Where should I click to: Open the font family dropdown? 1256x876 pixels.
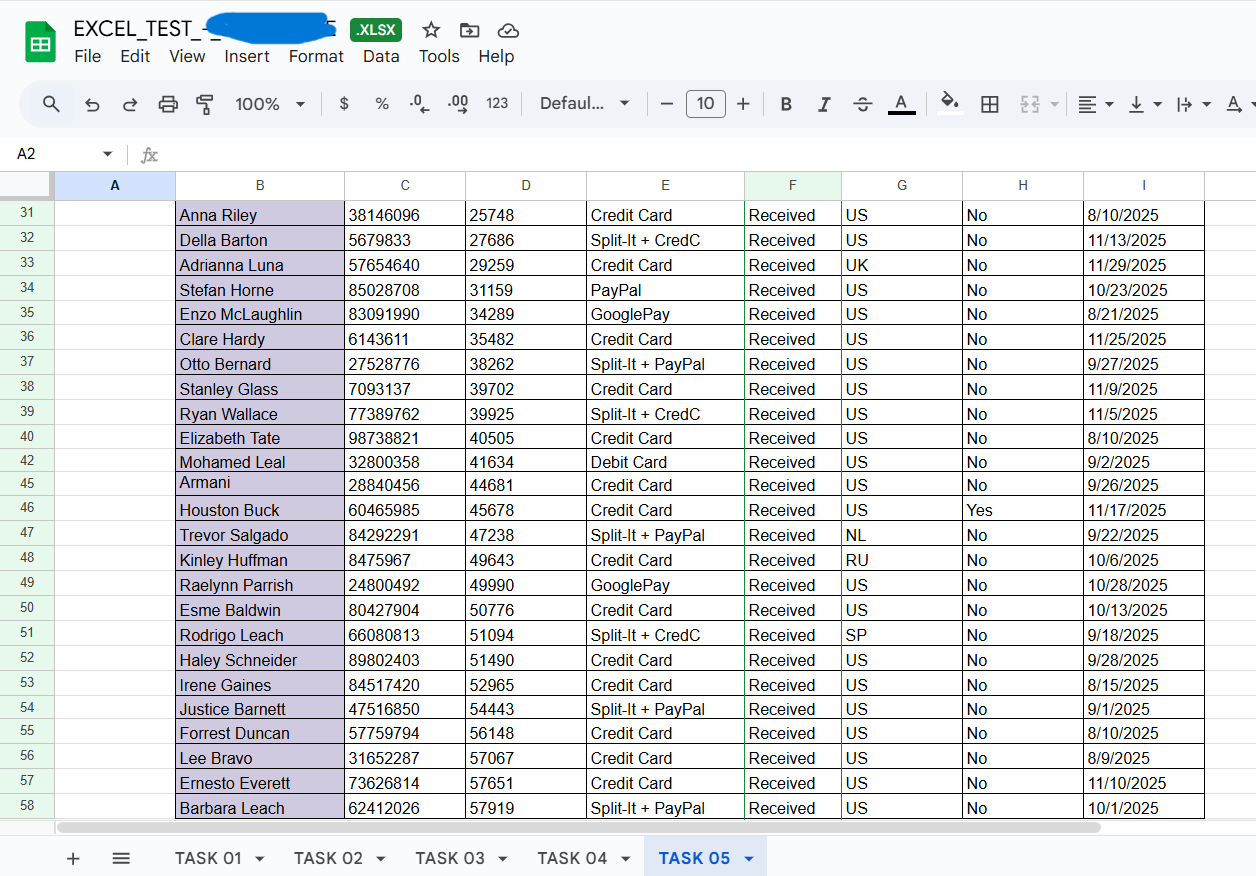pyautogui.click(x=585, y=104)
